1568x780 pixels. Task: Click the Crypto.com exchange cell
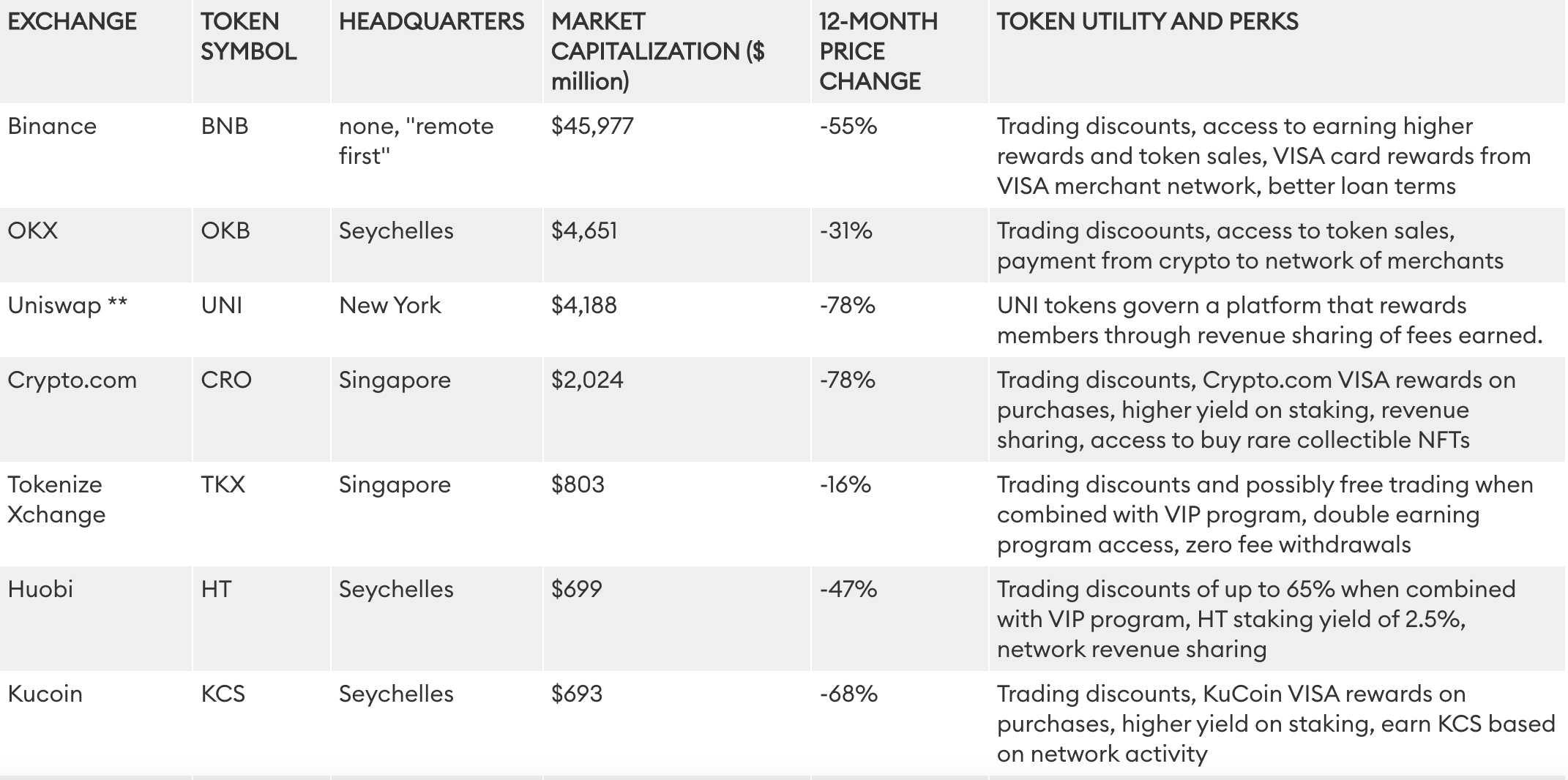coord(72,380)
